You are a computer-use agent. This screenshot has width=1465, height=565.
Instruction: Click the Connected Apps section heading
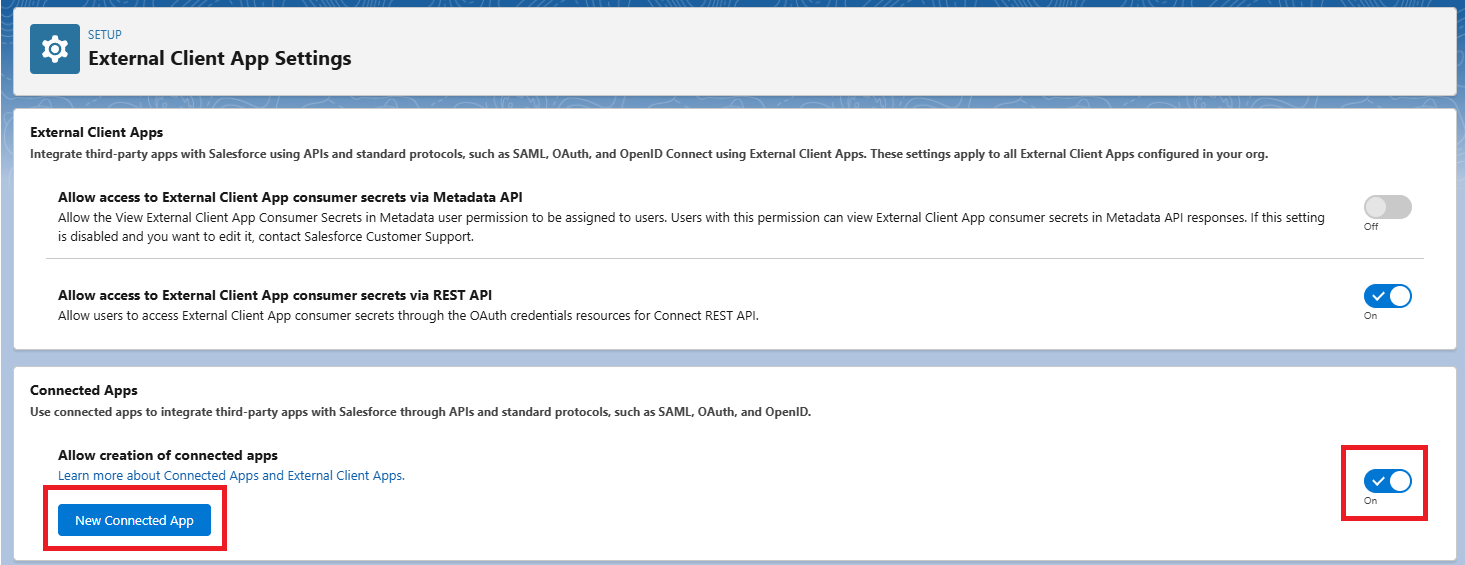coord(84,390)
